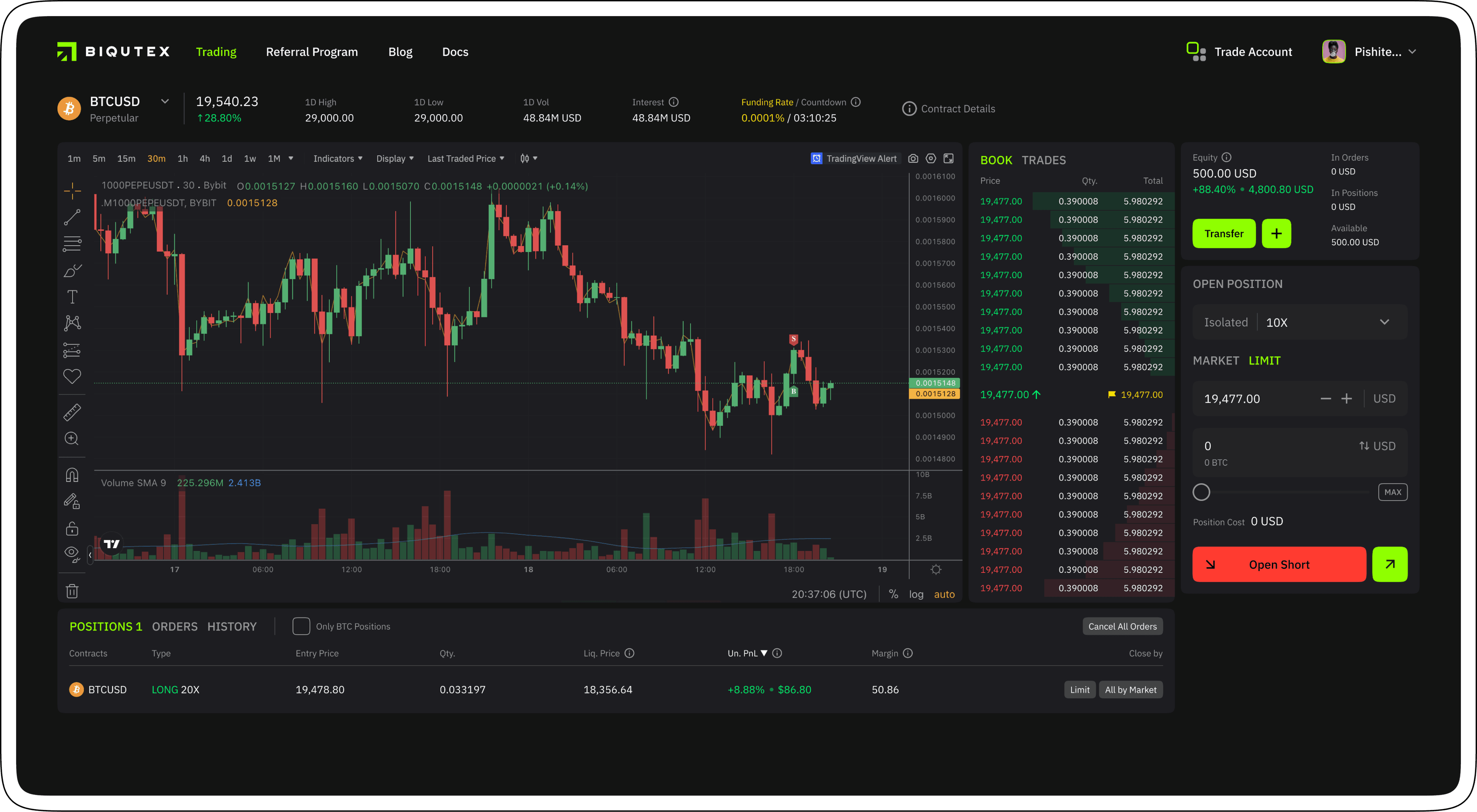Open chart time-axis settings gear
Image resolution: width=1477 pixels, height=812 pixels.
(936, 570)
